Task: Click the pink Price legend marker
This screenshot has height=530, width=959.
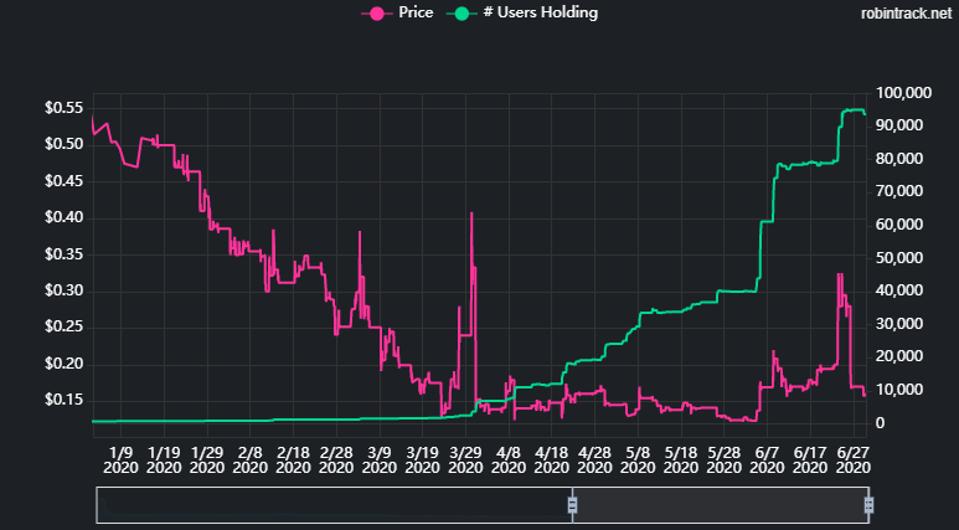Action: 376,13
